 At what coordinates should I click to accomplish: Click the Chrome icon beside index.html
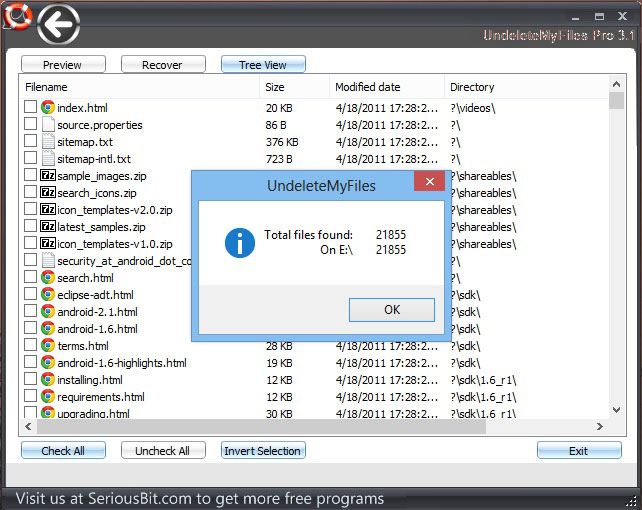[48, 107]
